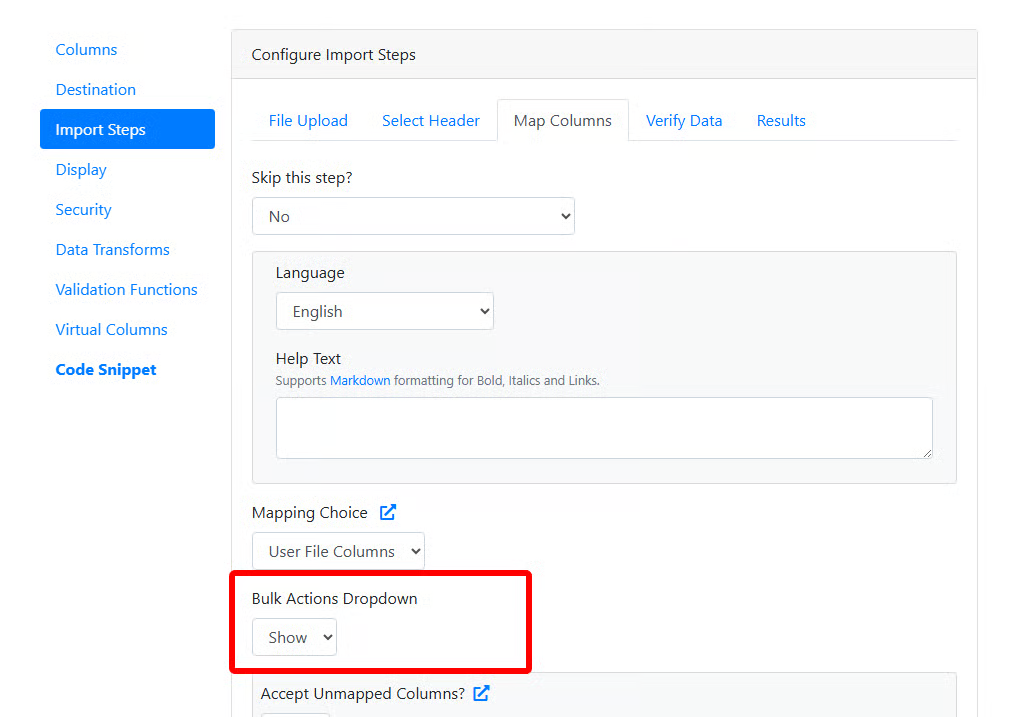Open Display settings in the sidebar
1031x717 pixels.
(81, 170)
